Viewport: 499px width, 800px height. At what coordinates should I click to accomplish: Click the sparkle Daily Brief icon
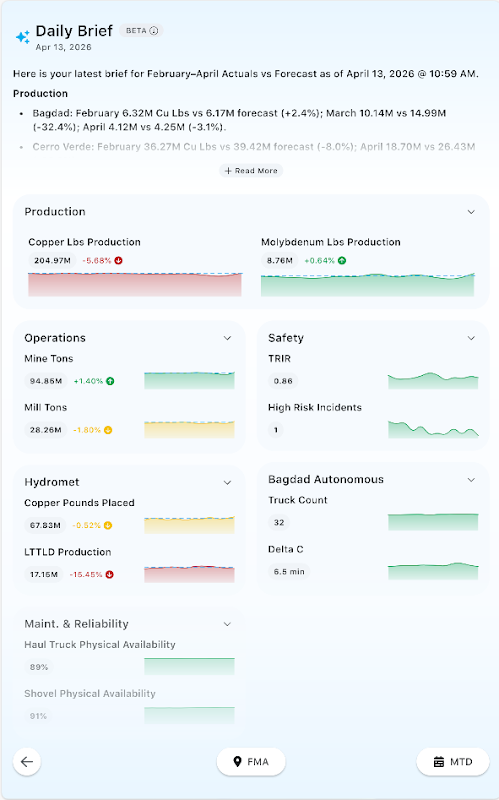[x=22, y=37]
